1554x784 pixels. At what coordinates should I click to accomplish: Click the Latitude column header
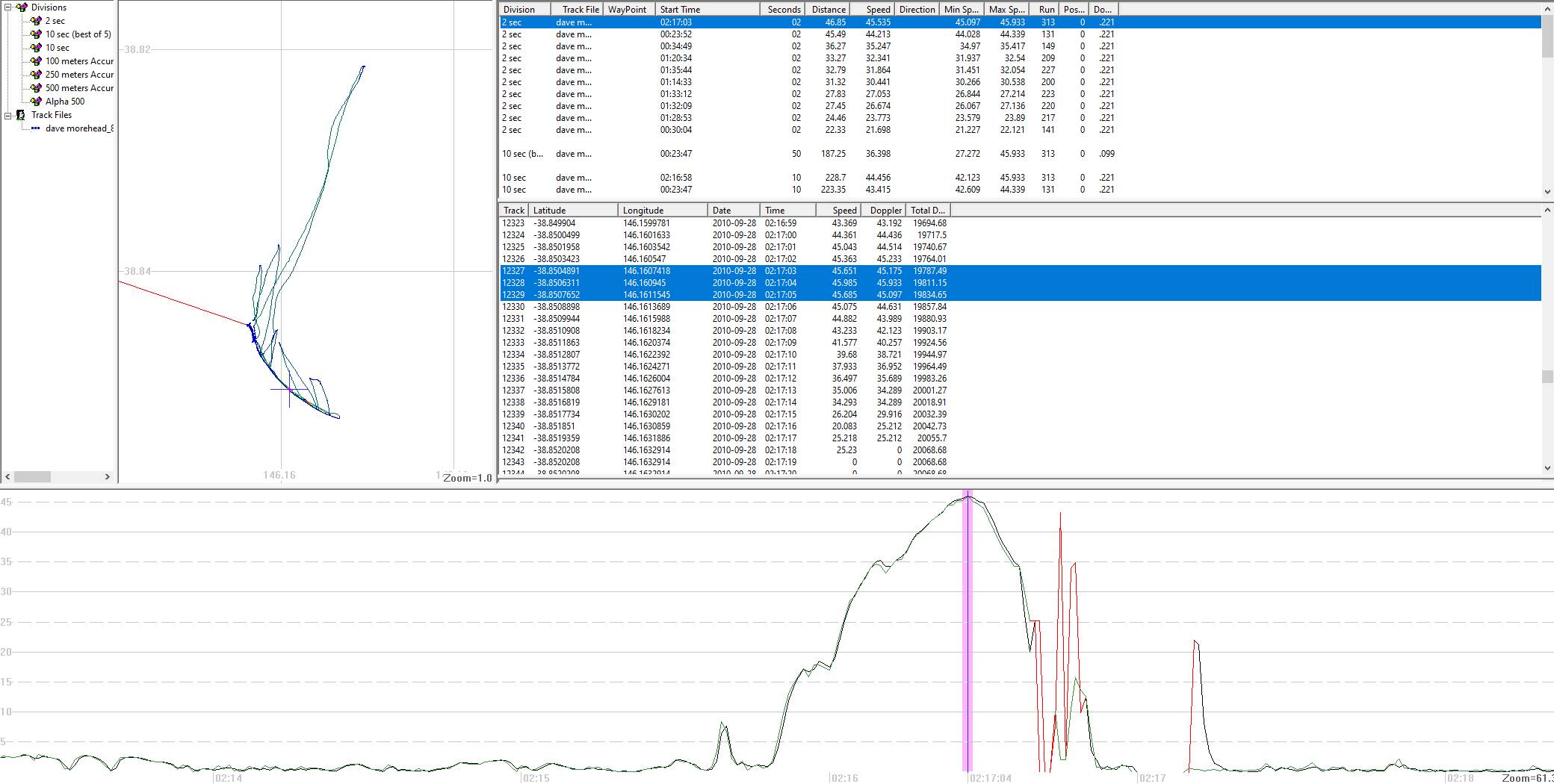pos(573,211)
